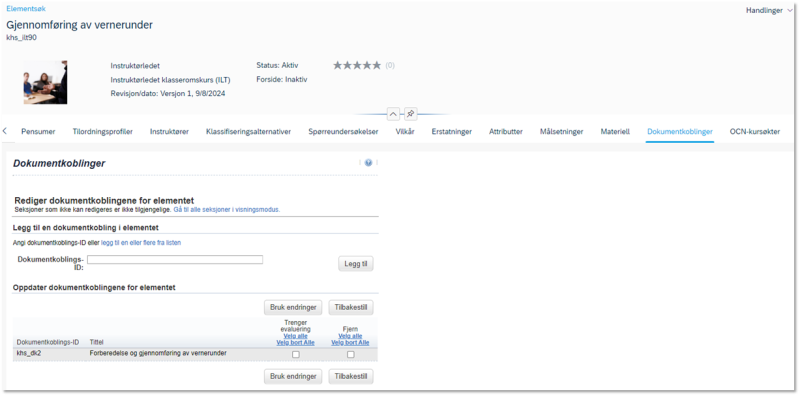Open the OCN-kursøkter tab
The image size is (800, 396).
pyautogui.click(x=755, y=132)
